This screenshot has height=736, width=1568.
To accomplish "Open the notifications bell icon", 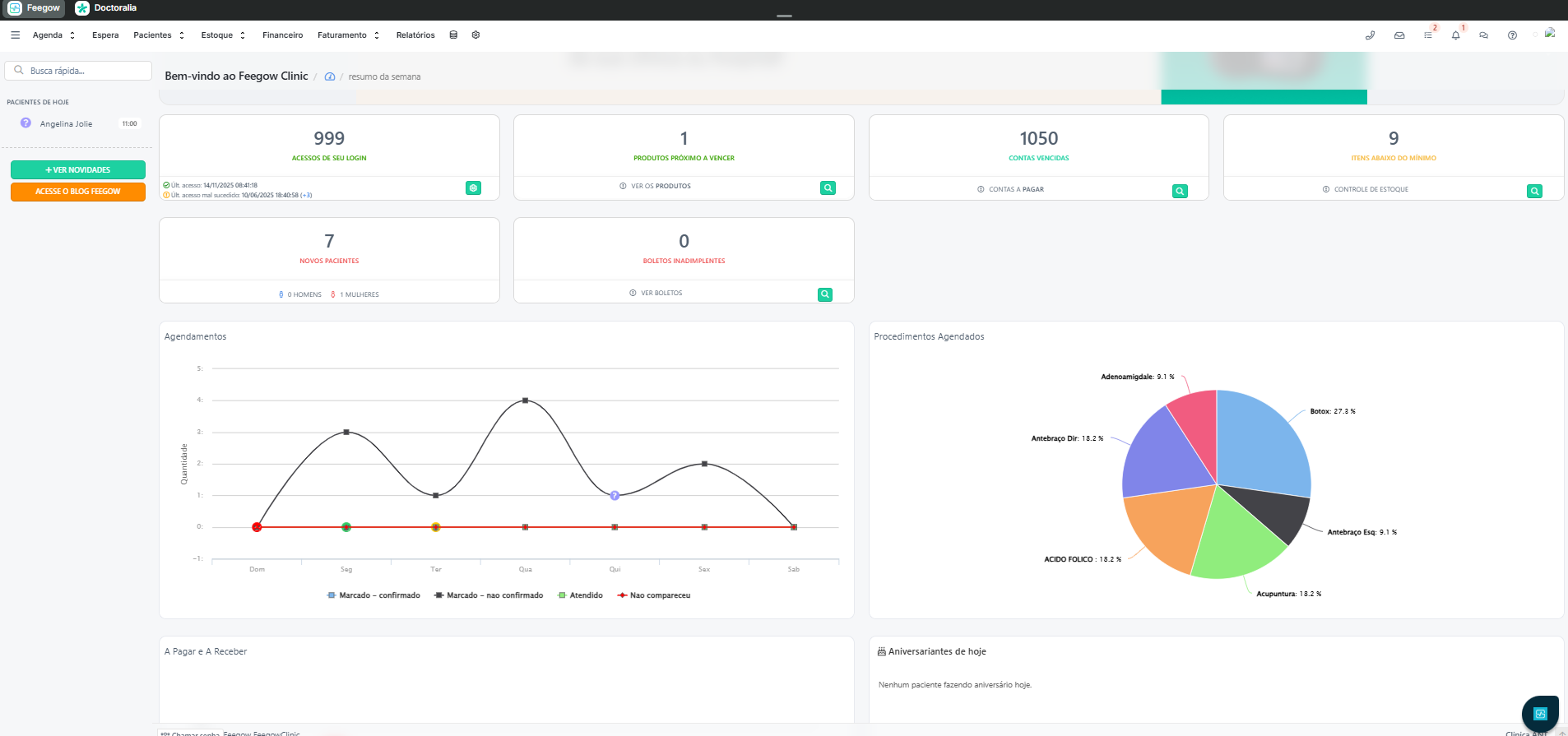I will pos(1455,35).
